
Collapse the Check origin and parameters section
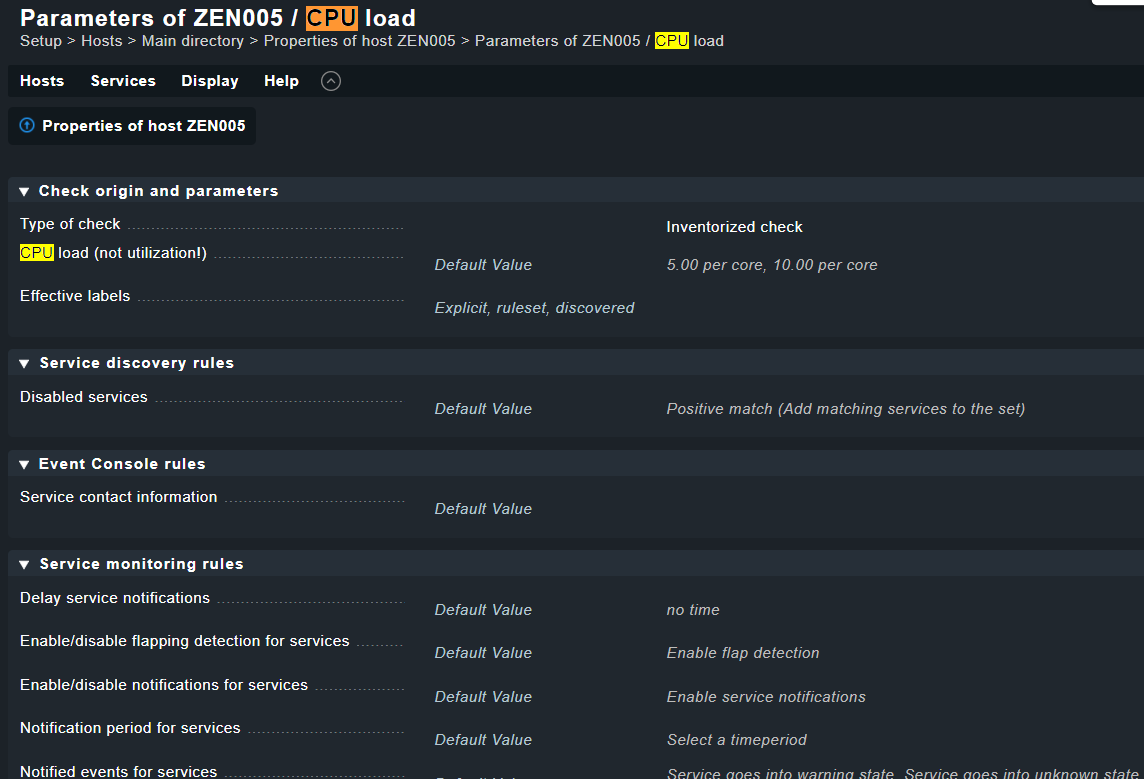click(23, 190)
